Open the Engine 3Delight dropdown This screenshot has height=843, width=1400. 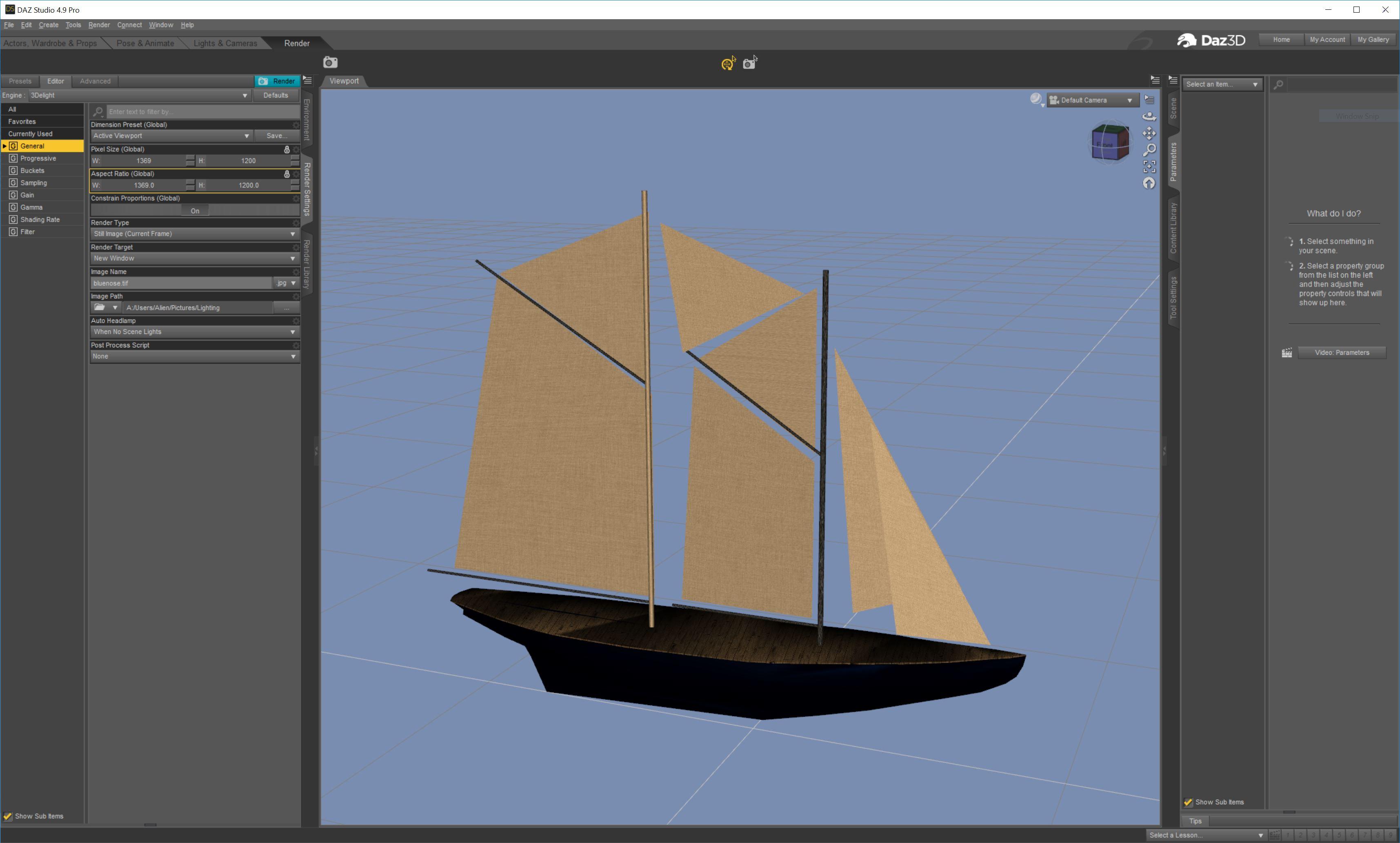(139, 96)
